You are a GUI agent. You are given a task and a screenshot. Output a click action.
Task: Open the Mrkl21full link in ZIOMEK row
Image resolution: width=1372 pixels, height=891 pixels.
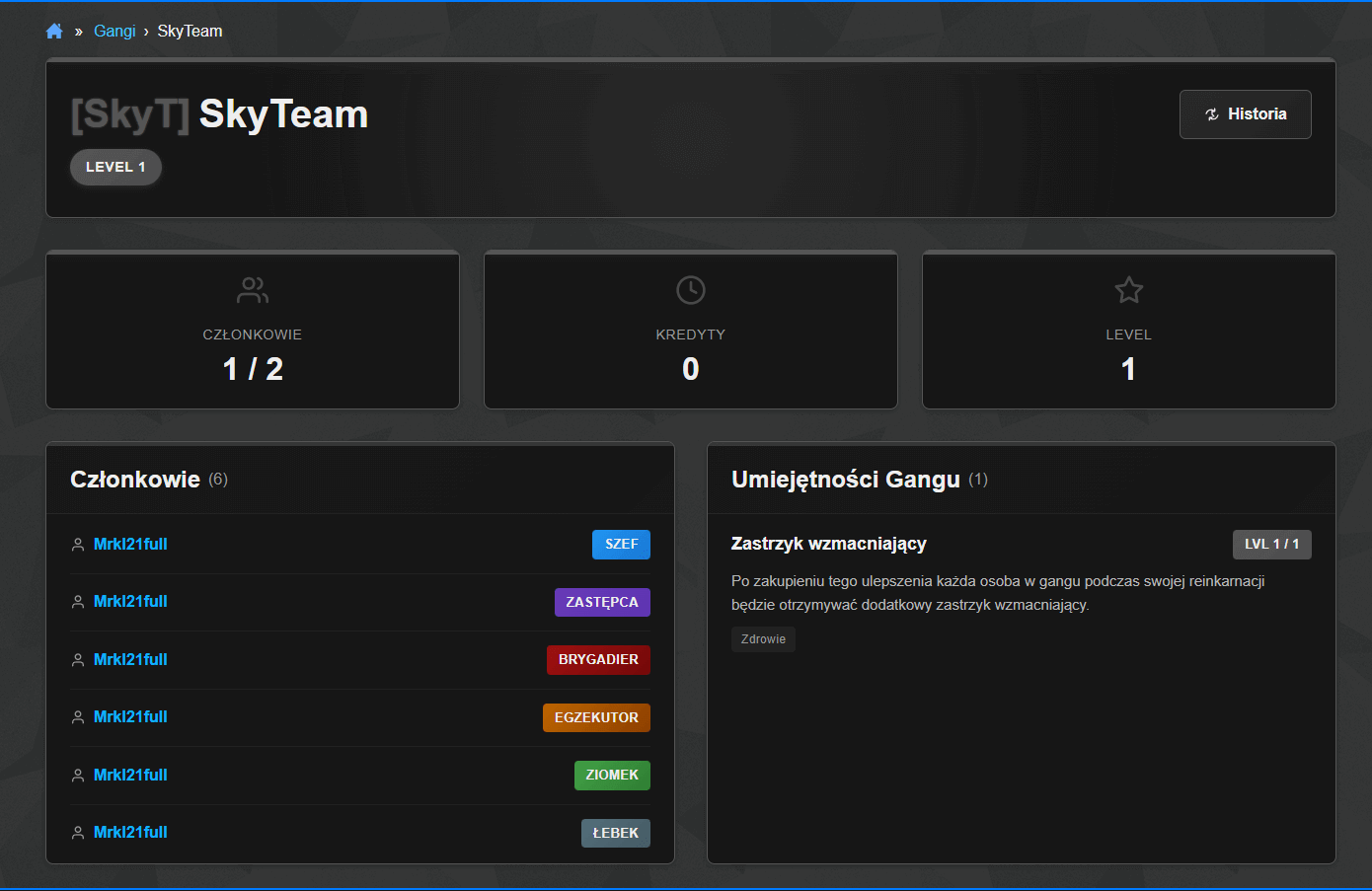pos(130,776)
